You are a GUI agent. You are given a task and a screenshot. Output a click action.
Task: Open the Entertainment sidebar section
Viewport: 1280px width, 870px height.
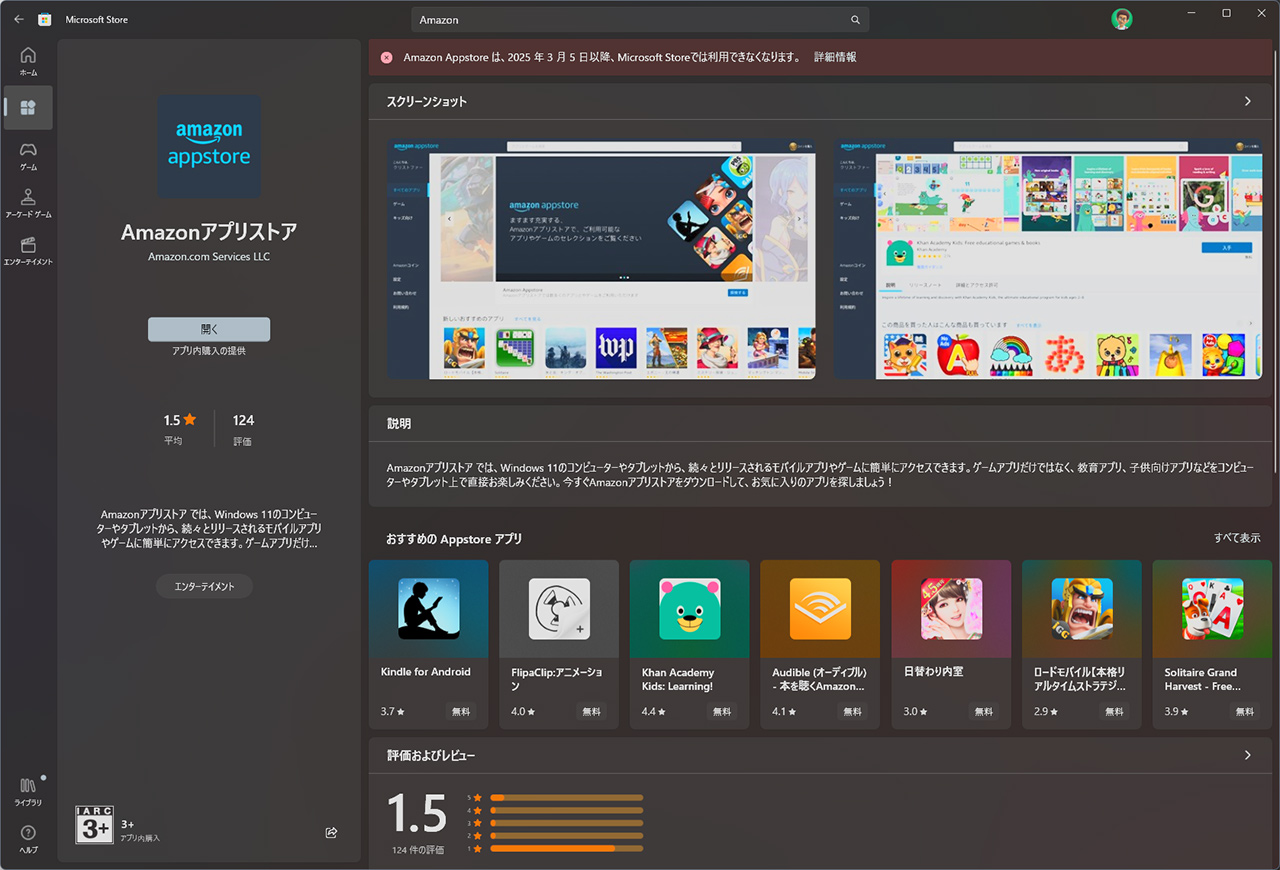(x=28, y=250)
